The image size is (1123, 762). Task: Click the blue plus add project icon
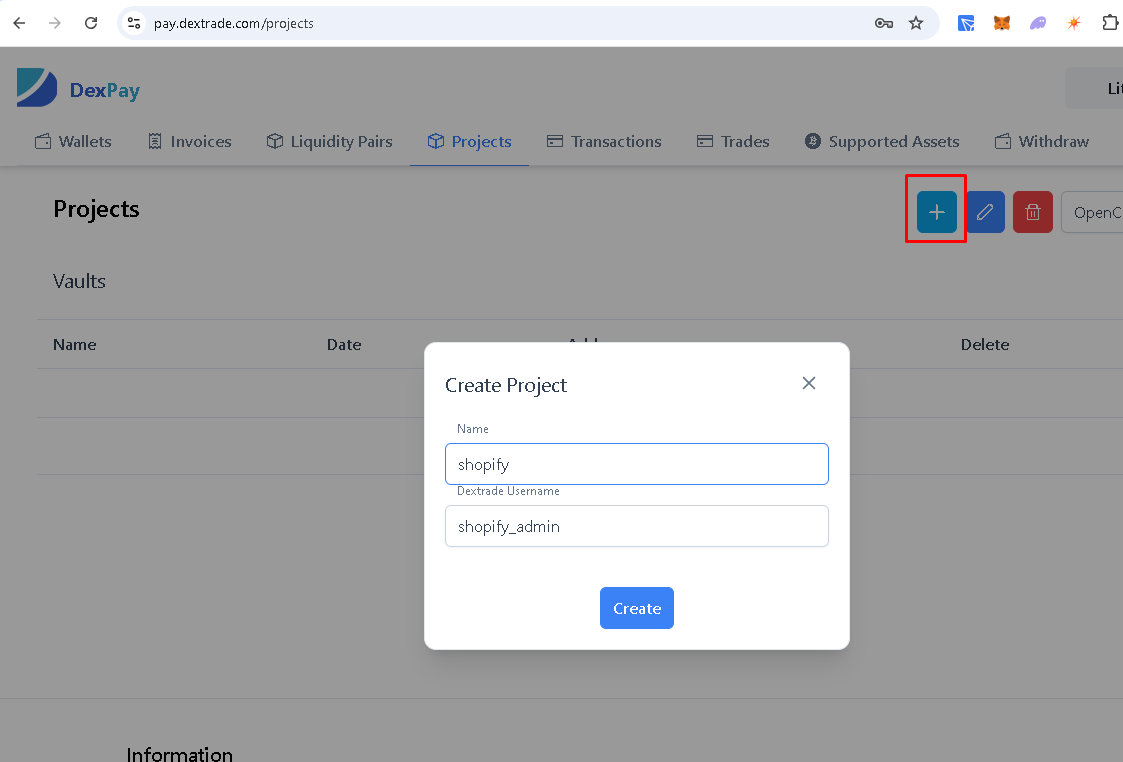936,212
